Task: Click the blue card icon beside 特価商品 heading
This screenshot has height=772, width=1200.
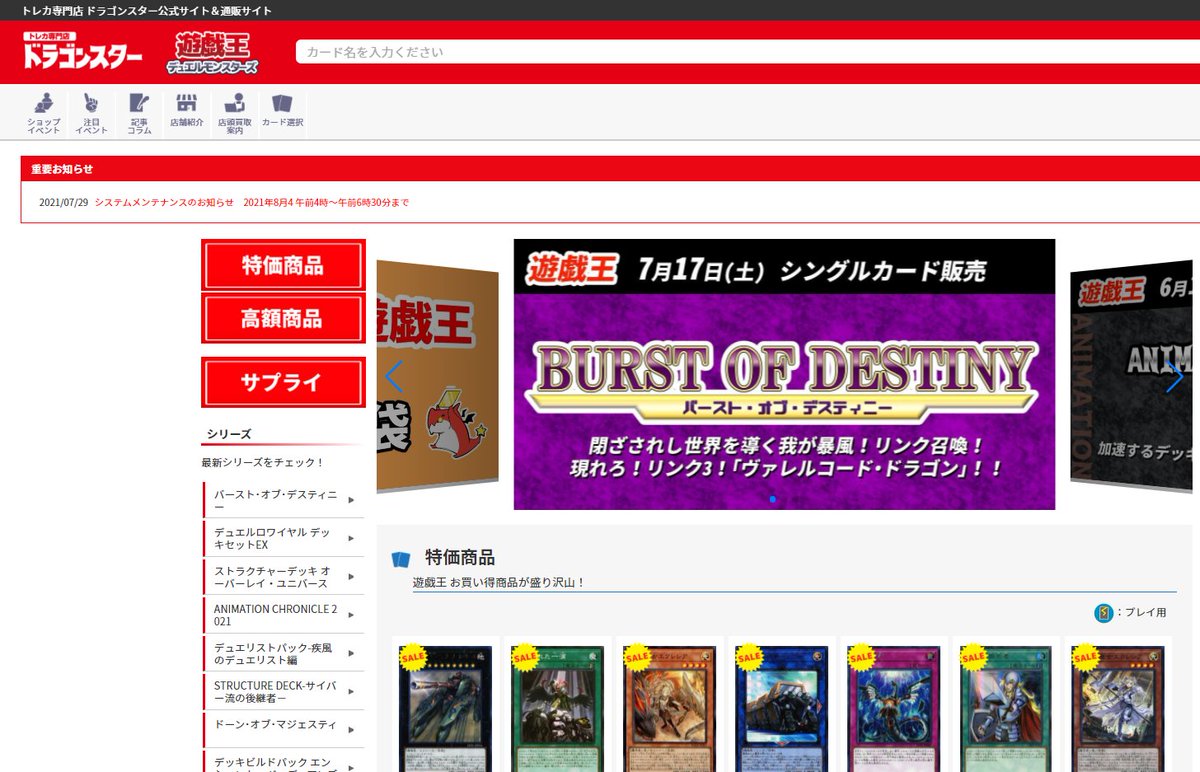Action: click(401, 559)
